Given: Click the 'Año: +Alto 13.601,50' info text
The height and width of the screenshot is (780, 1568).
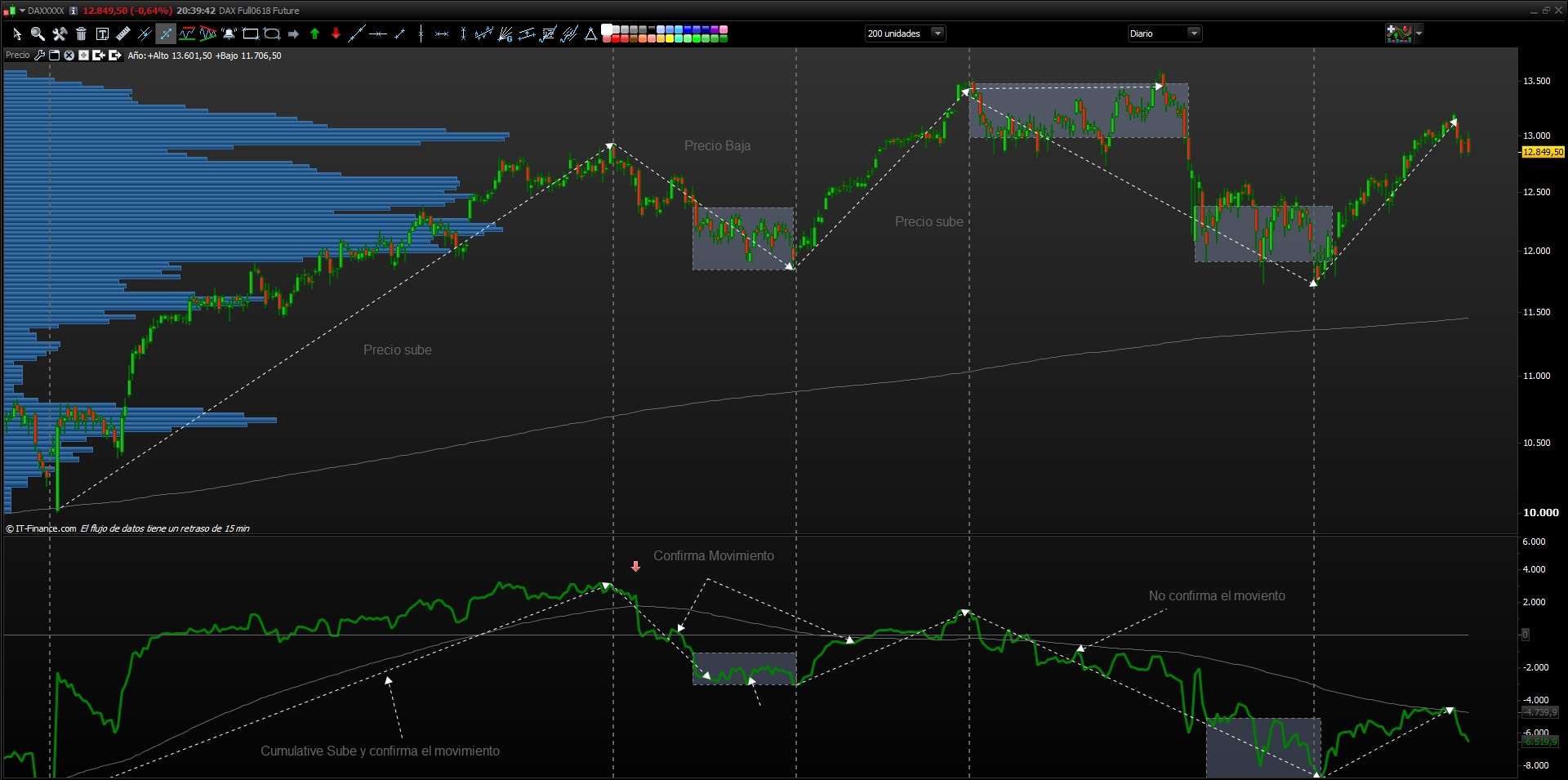Looking at the screenshot, I should (x=170, y=56).
